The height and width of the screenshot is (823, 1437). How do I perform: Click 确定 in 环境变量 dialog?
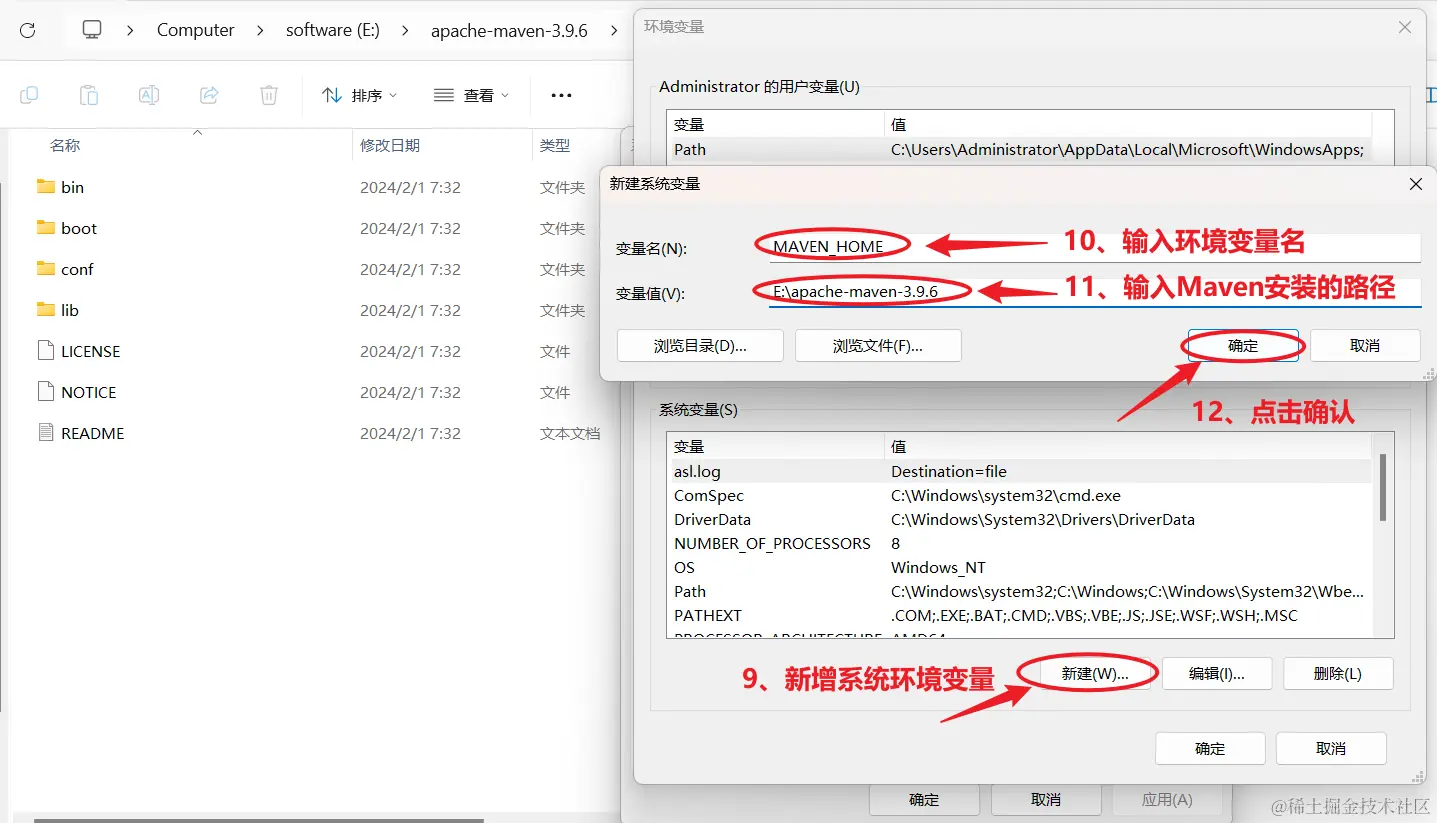(1210, 748)
